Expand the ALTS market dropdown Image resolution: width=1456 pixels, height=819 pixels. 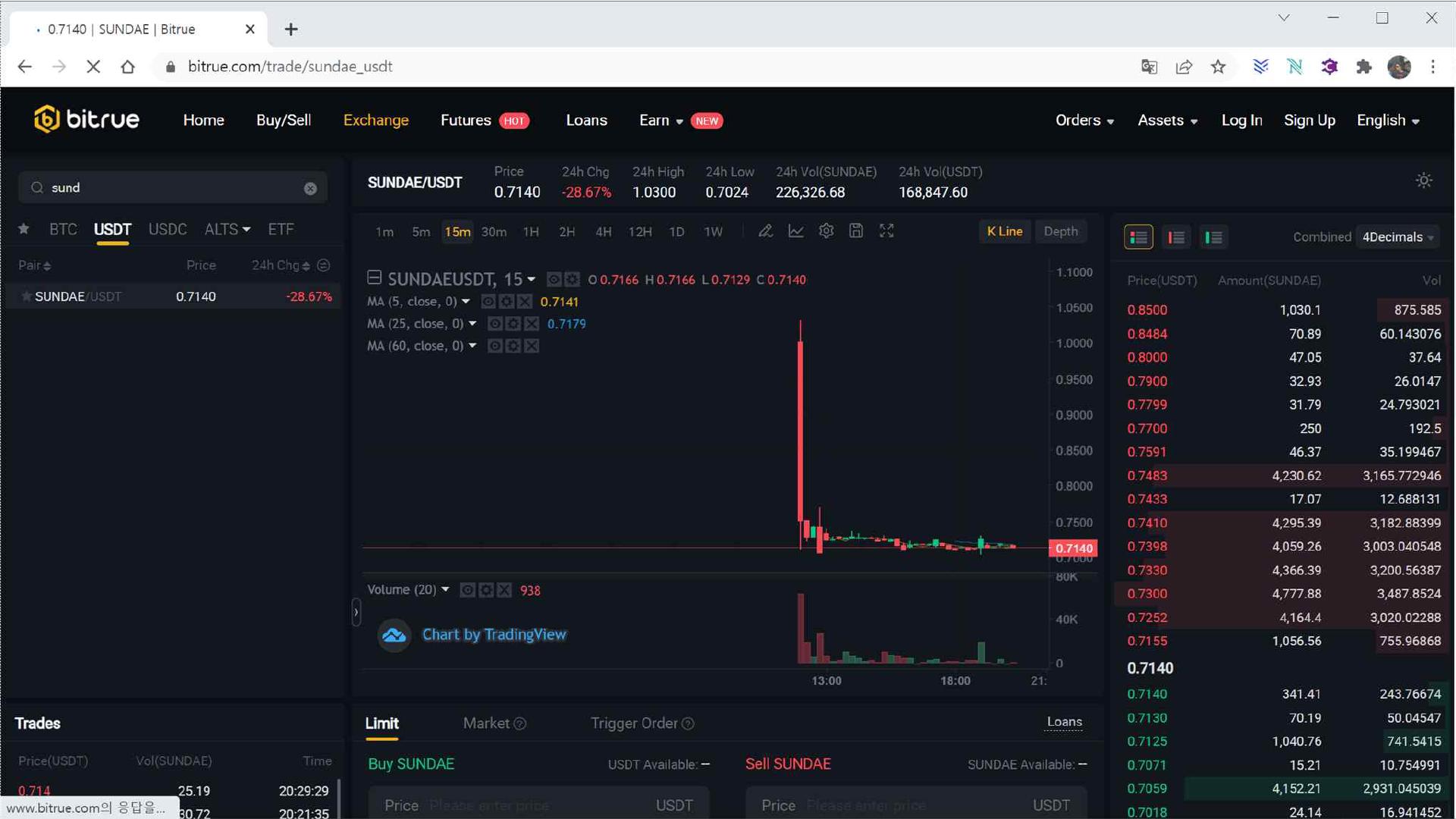click(227, 229)
